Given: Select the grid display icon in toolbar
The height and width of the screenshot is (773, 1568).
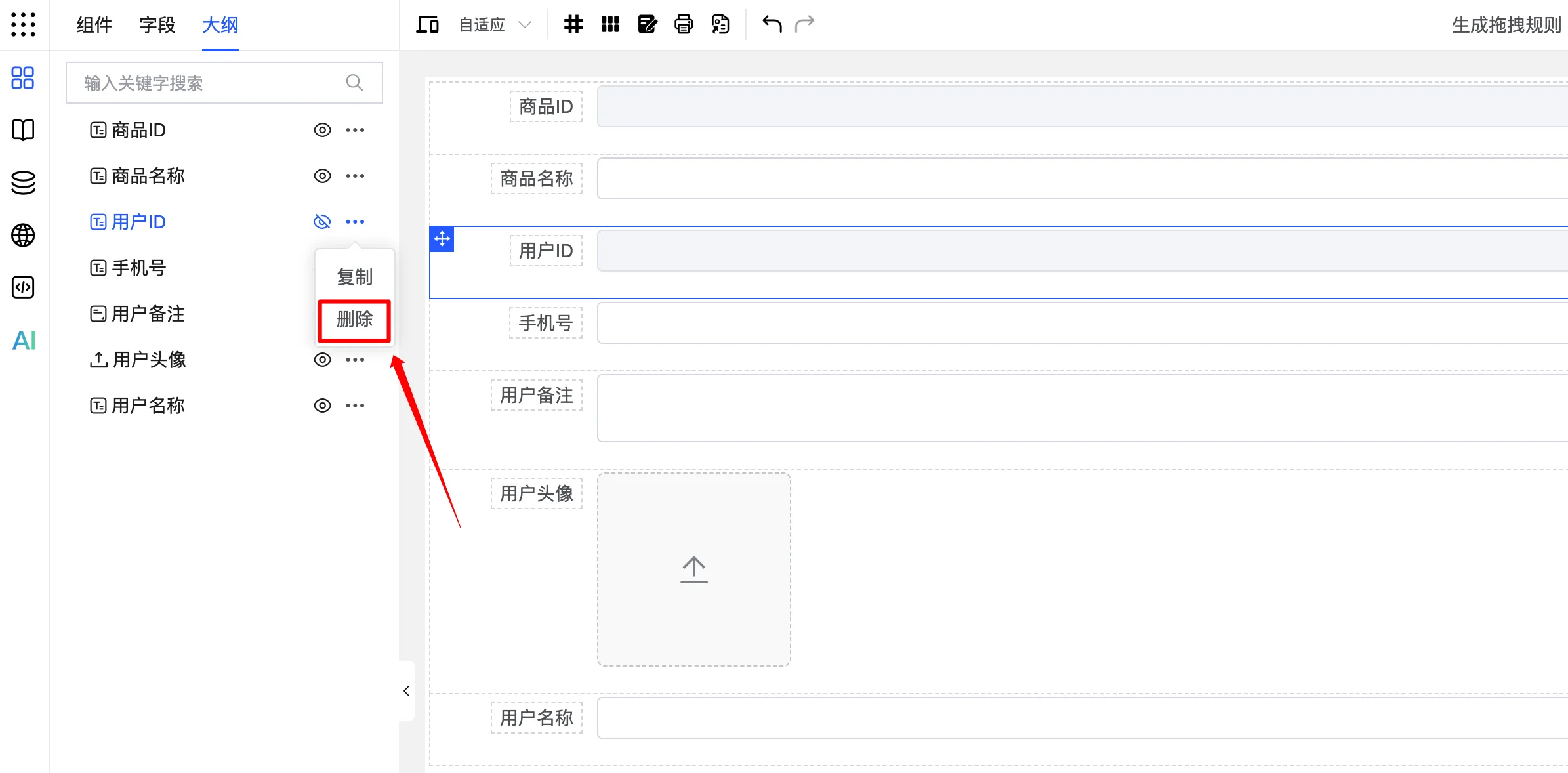Looking at the screenshot, I should 609,24.
